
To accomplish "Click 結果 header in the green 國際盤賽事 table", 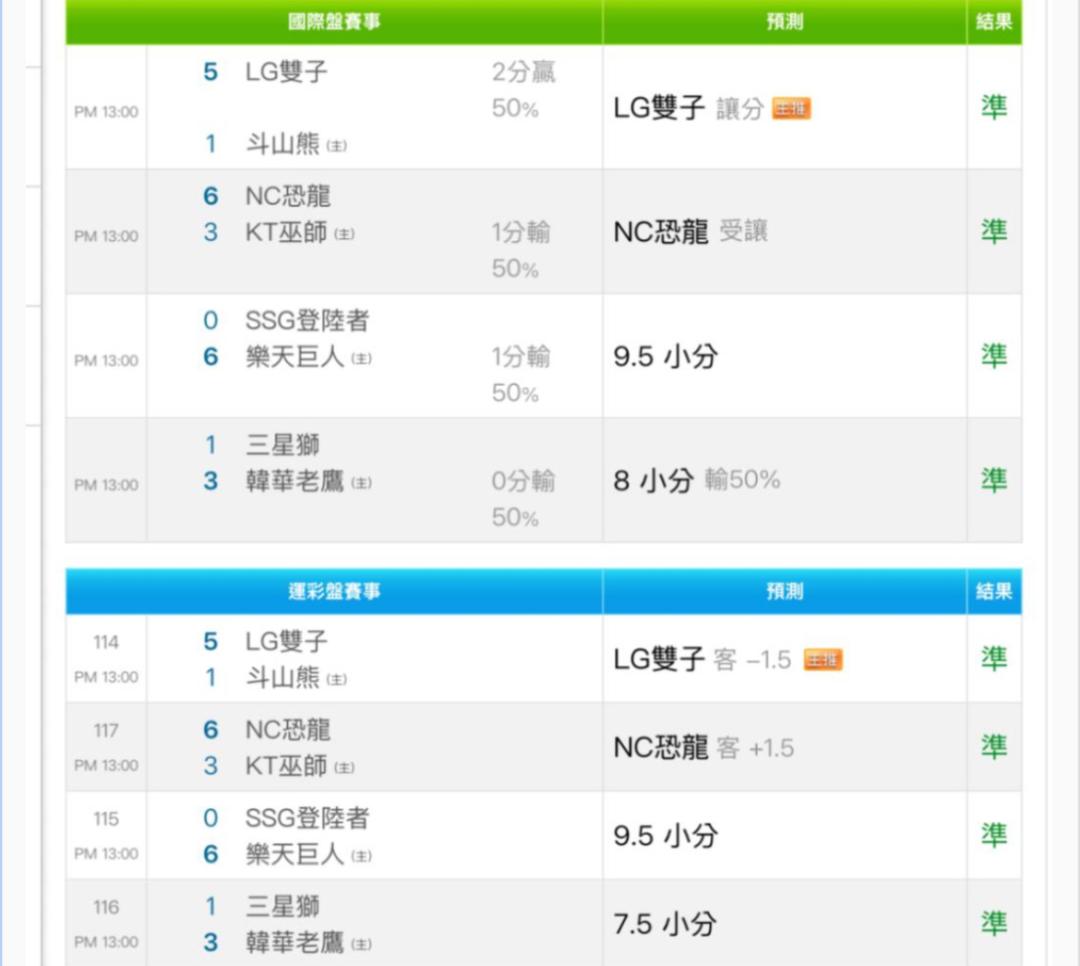I will coord(994,21).
